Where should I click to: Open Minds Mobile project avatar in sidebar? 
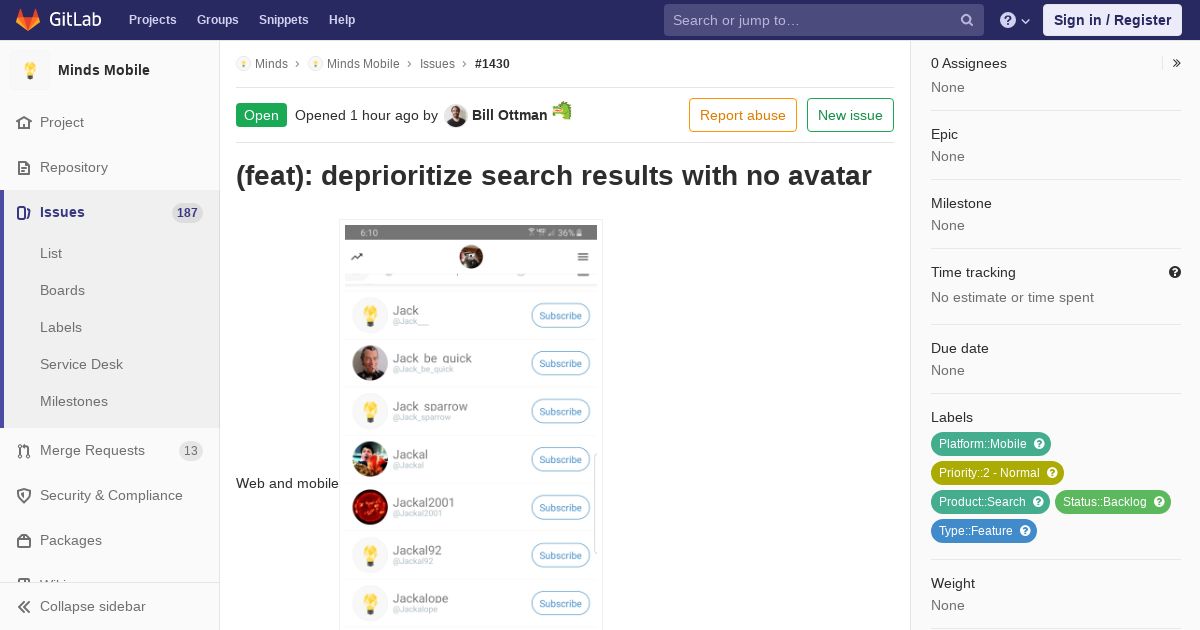[30, 70]
